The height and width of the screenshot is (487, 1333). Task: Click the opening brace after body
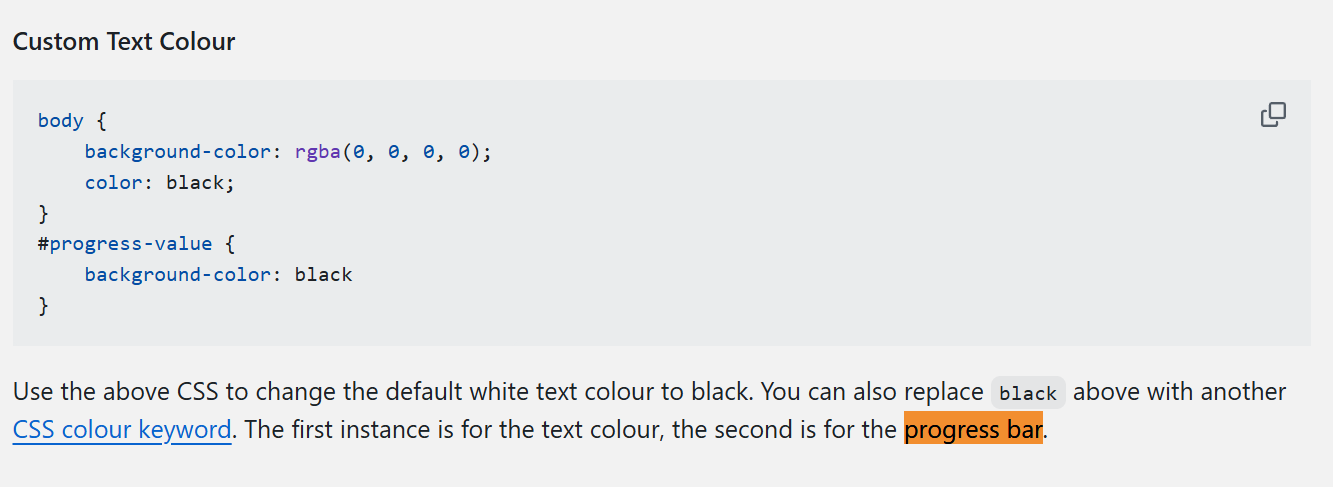[x=101, y=121]
